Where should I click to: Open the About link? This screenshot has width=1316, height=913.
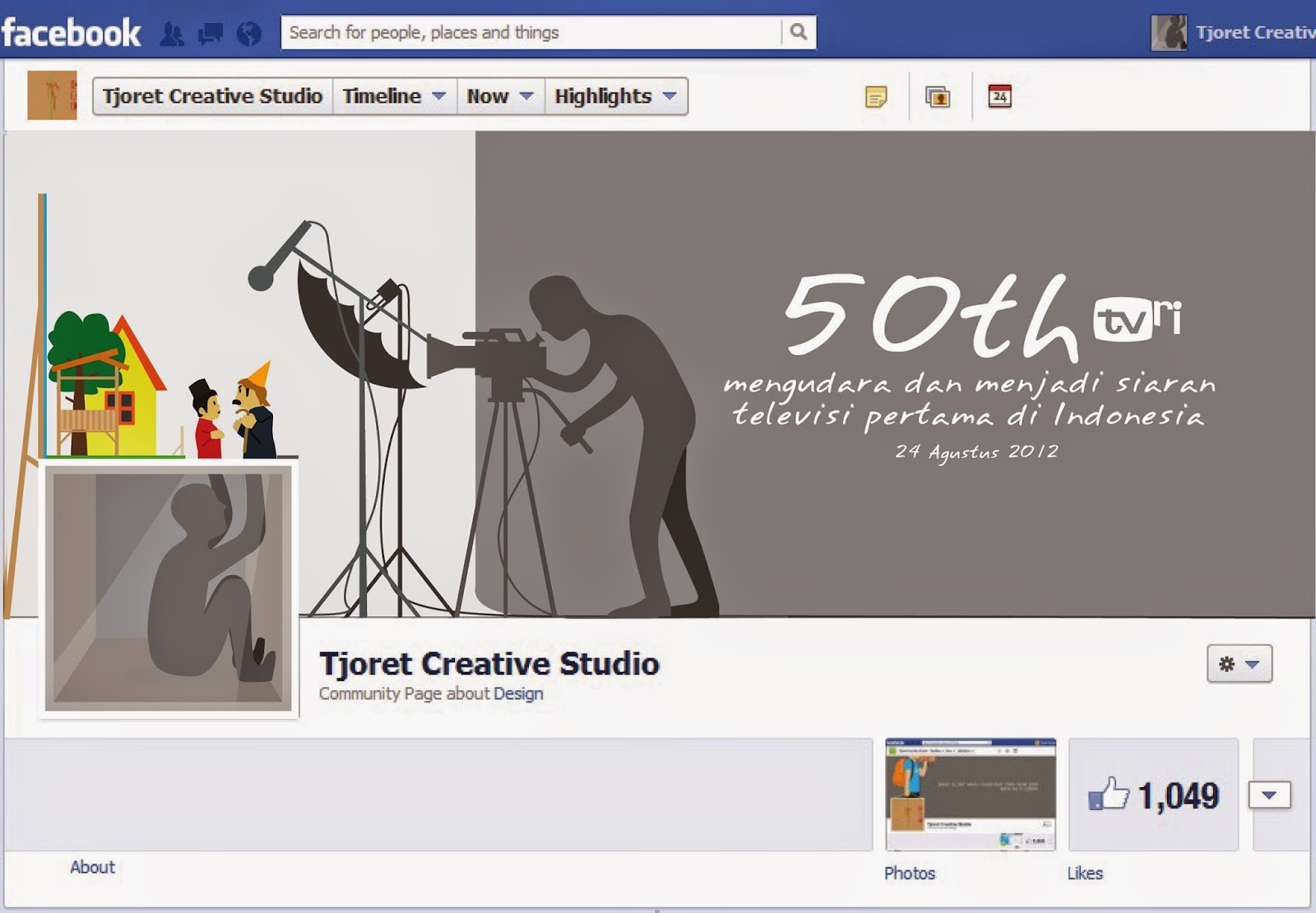[x=92, y=867]
